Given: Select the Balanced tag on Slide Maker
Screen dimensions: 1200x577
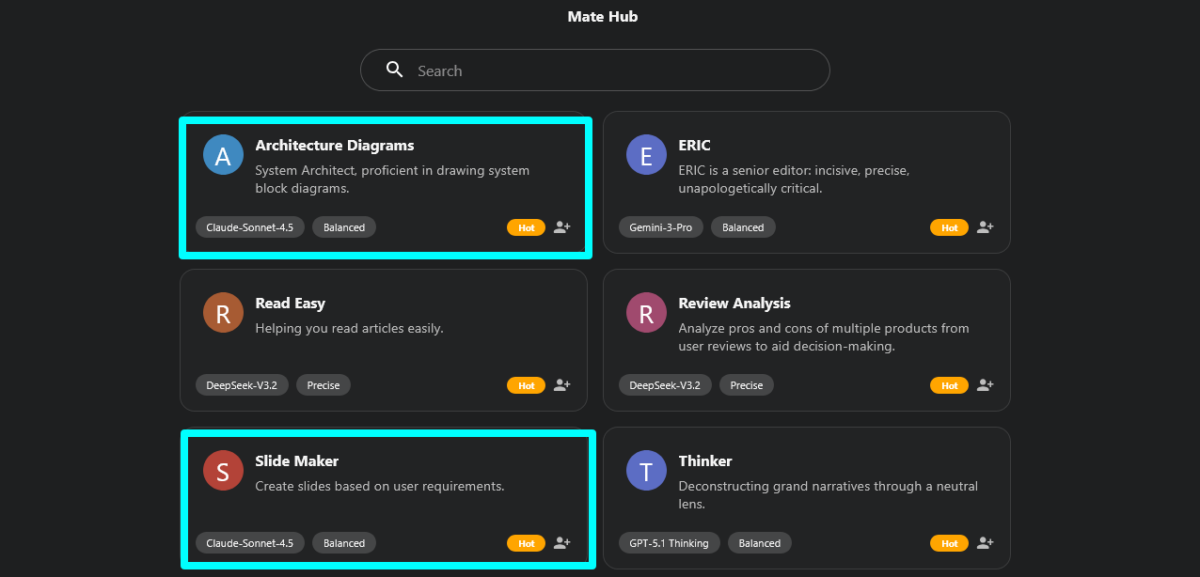Looking at the screenshot, I should pyautogui.click(x=343, y=542).
